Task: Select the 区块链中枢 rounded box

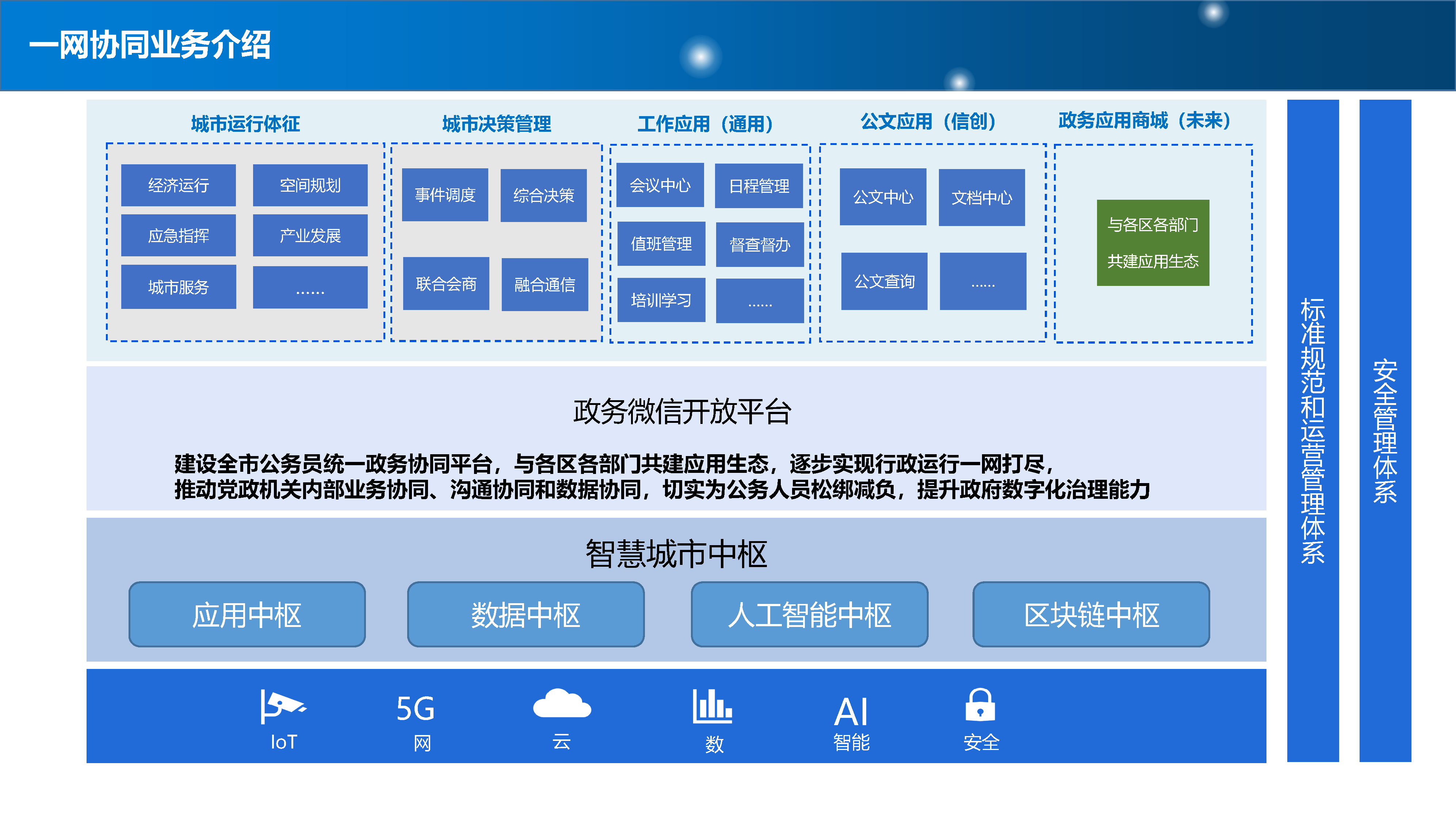Action: point(1091,615)
